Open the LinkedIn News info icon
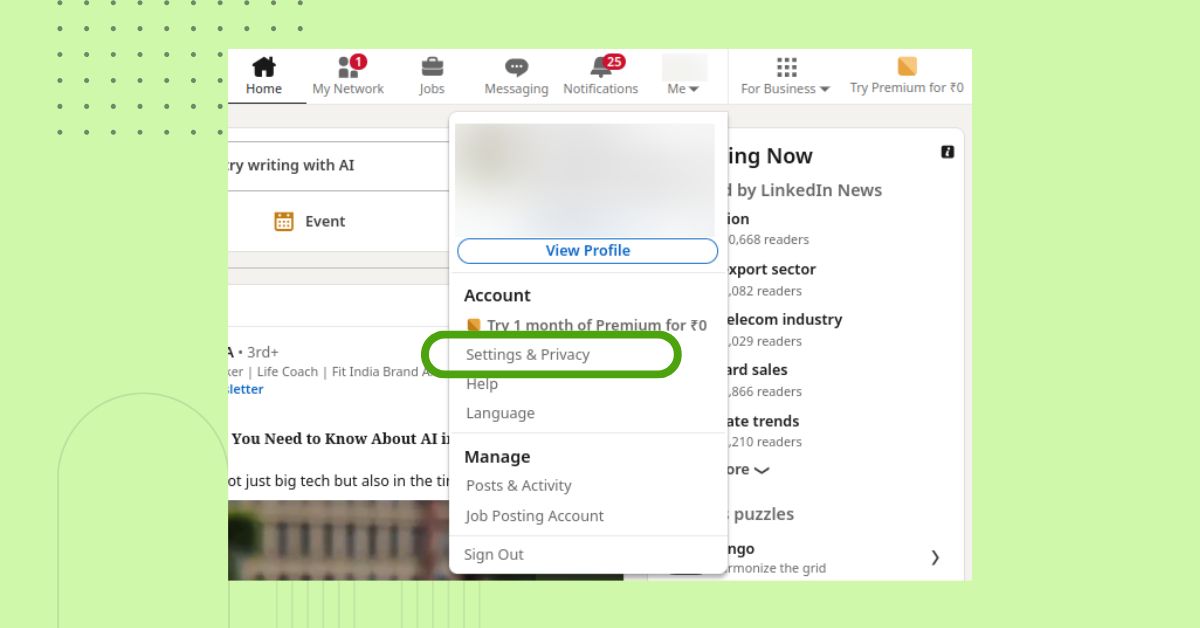Image resolution: width=1200 pixels, height=628 pixels. [x=947, y=152]
